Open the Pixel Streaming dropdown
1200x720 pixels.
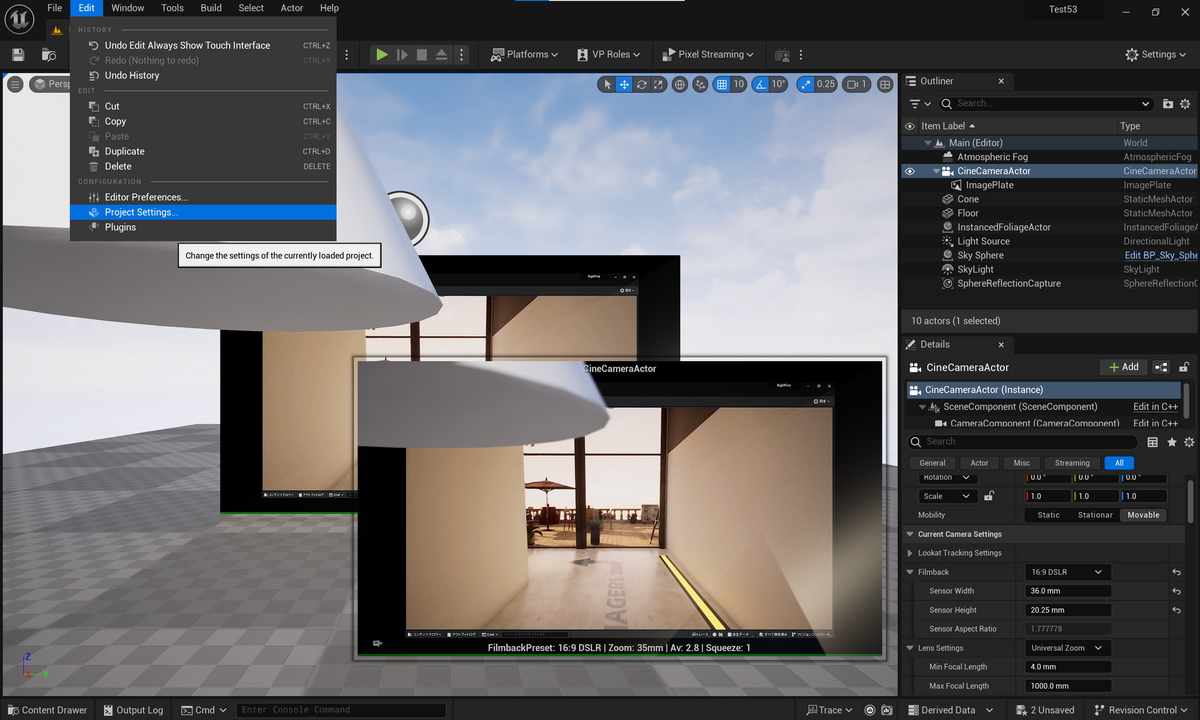coord(708,54)
